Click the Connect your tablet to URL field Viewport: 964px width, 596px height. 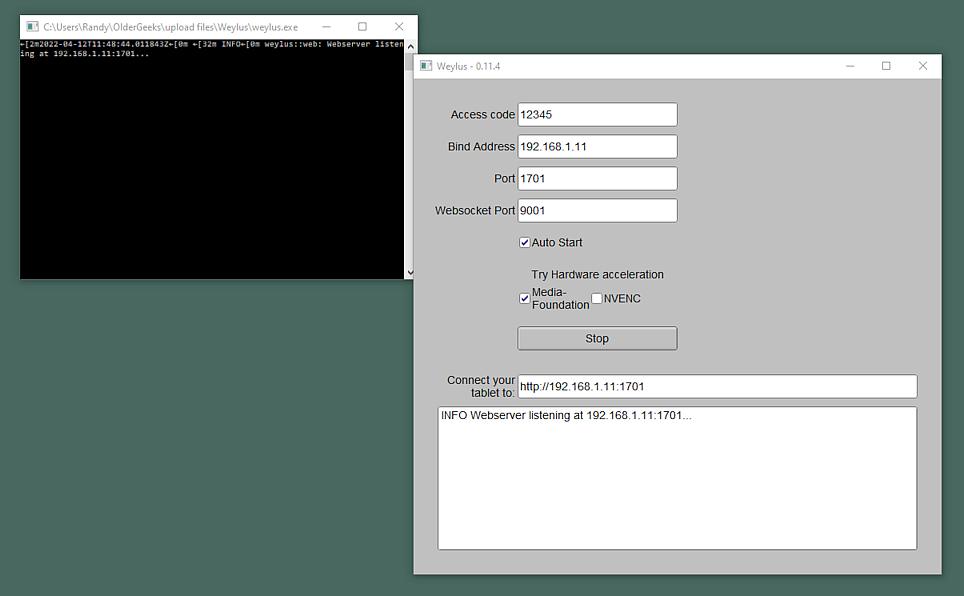click(717, 386)
